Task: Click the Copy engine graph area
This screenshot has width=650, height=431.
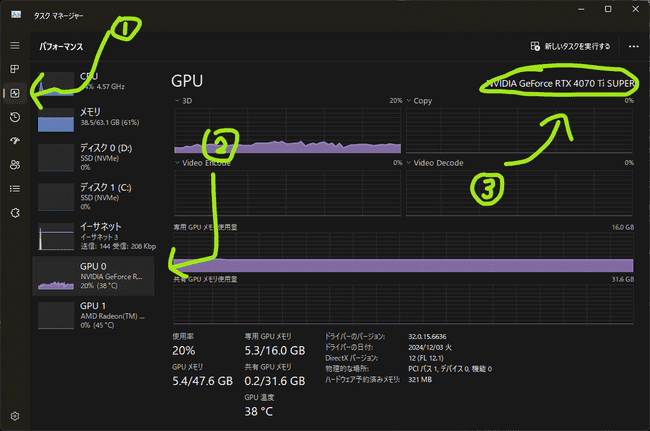Action: (x=519, y=131)
